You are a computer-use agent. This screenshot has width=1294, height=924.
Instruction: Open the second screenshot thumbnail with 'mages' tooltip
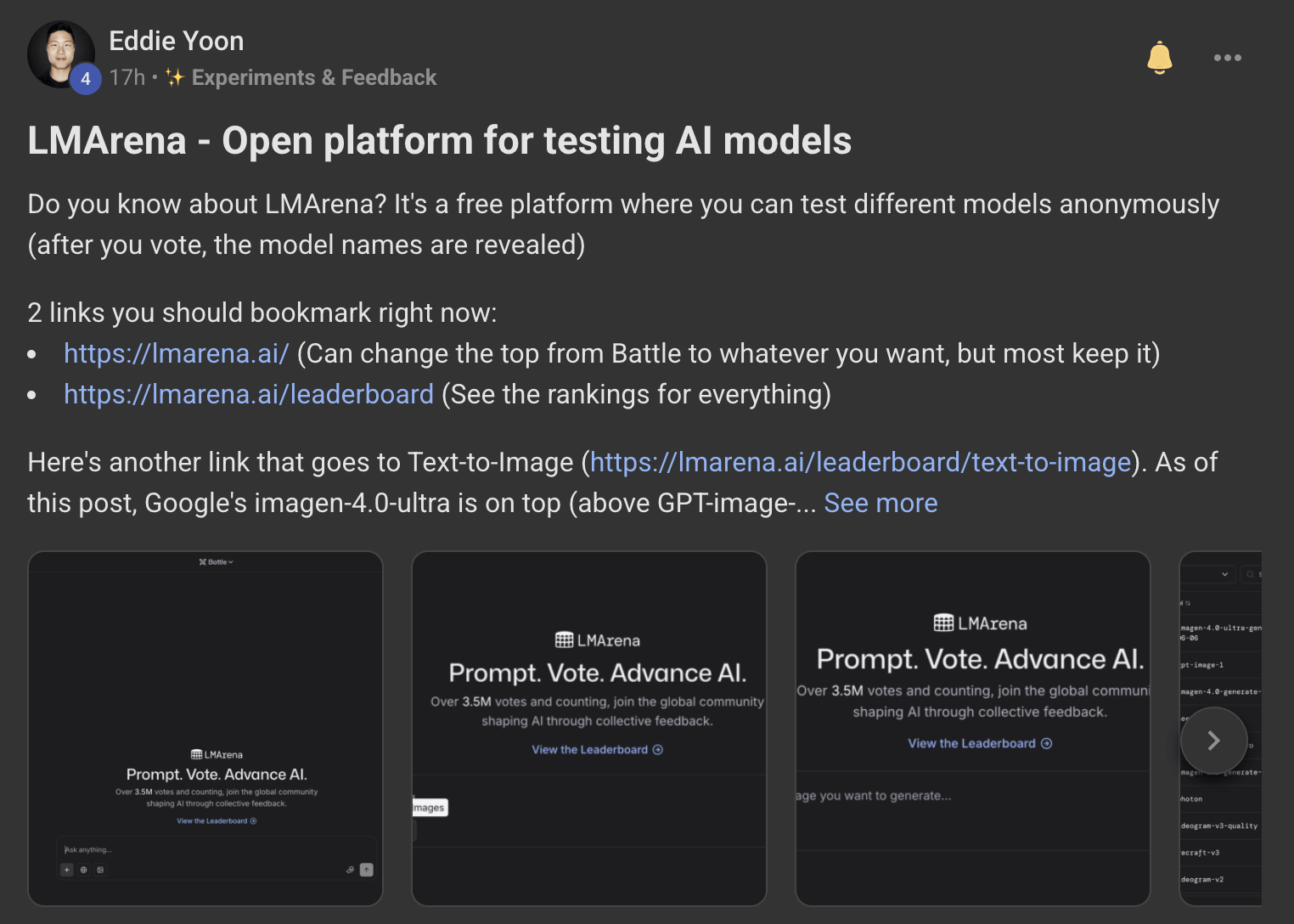pos(589,729)
